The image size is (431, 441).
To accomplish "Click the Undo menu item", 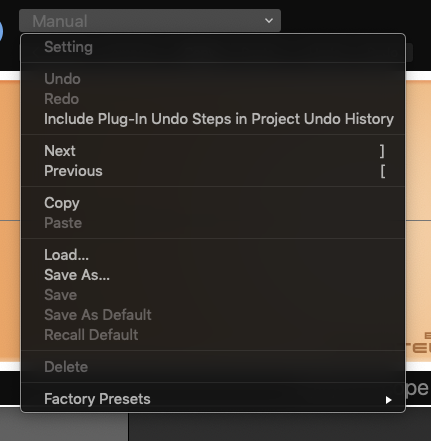I will [213, 79].
